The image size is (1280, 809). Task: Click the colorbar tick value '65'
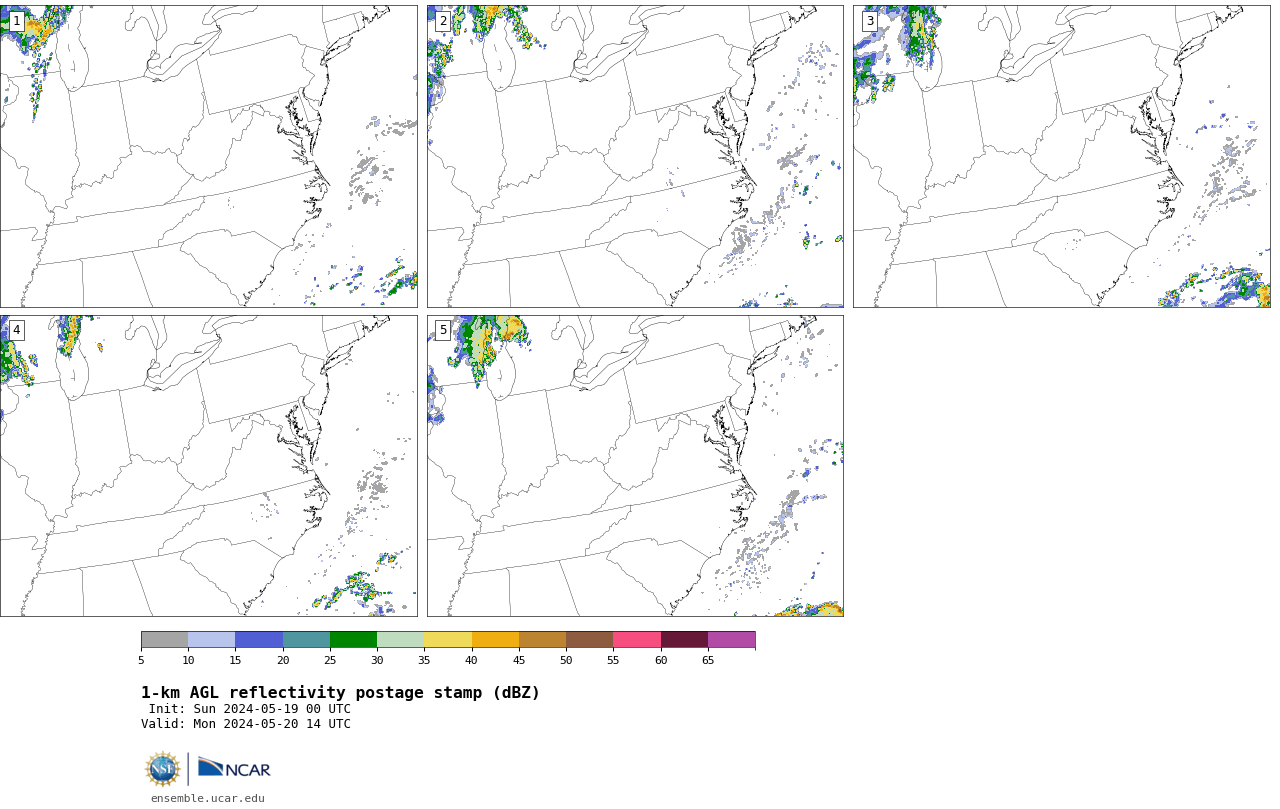click(x=708, y=660)
